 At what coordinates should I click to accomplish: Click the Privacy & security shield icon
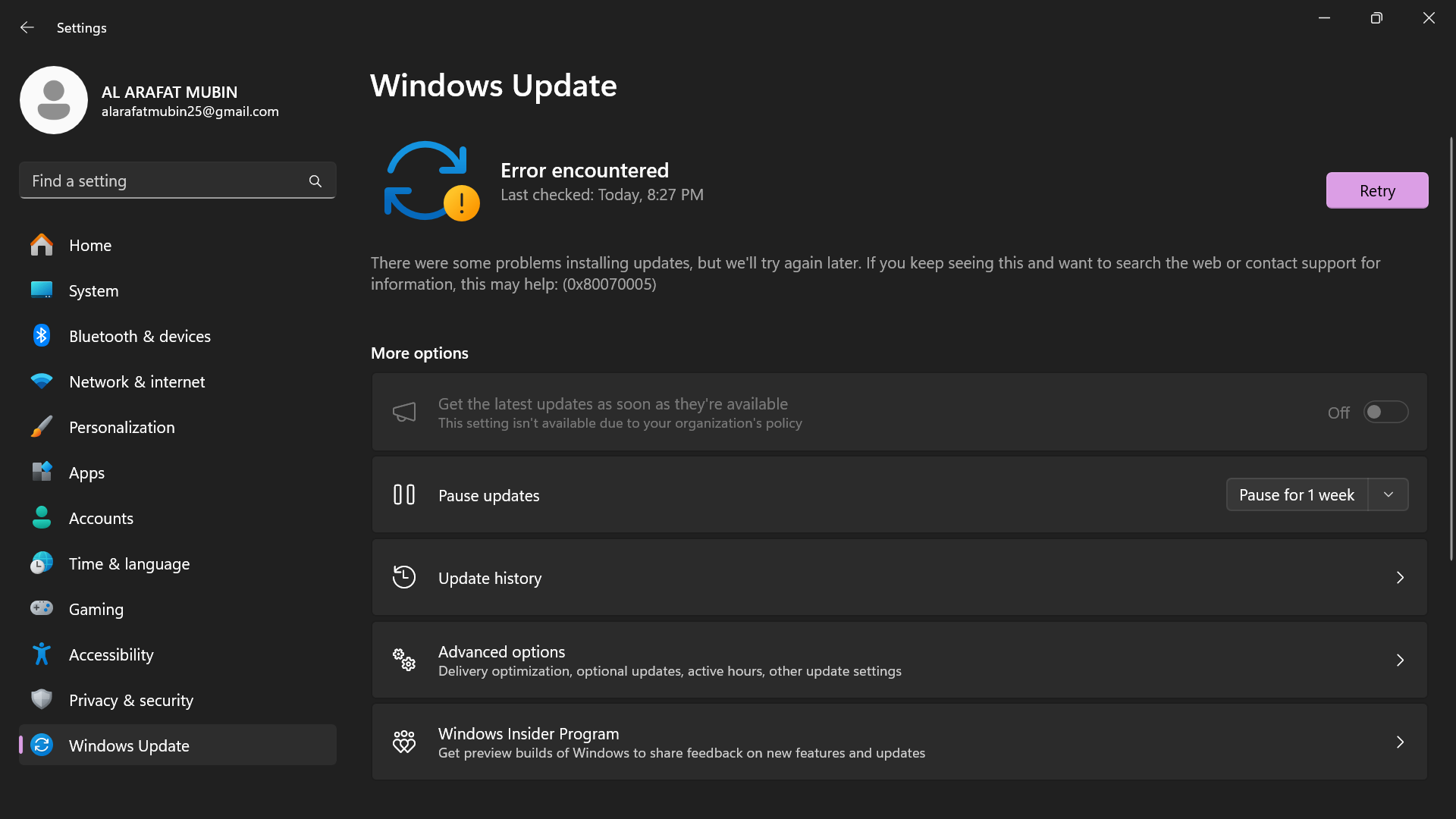click(x=42, y=699)
